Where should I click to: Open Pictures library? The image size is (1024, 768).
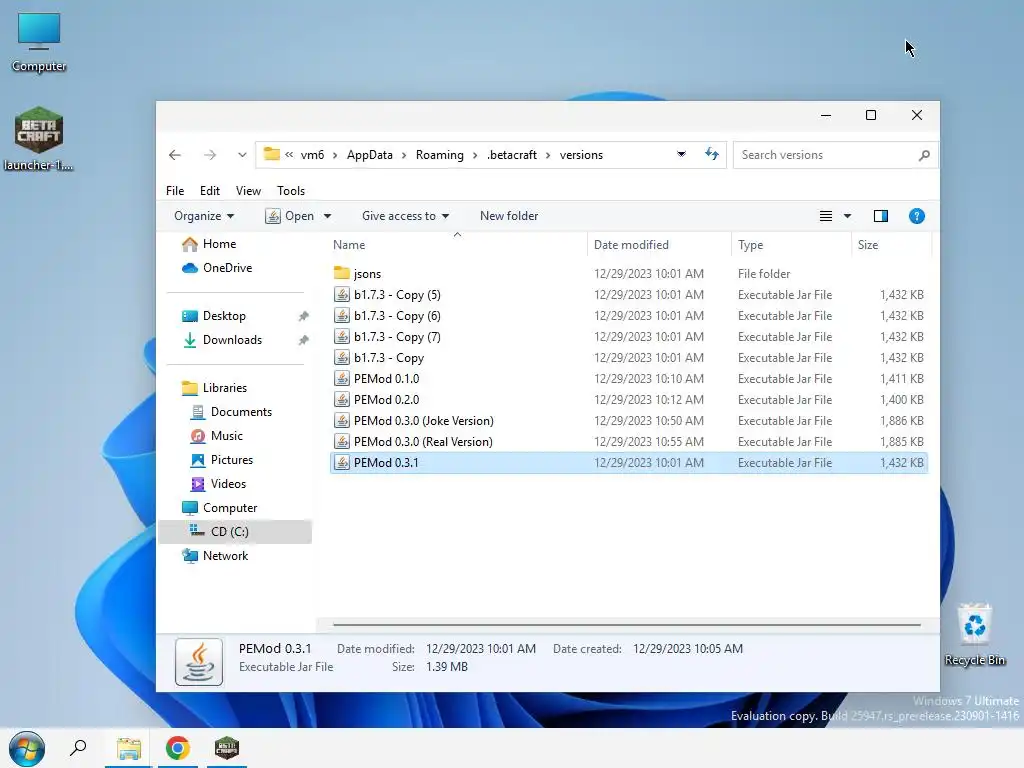[x=221, y=460]
